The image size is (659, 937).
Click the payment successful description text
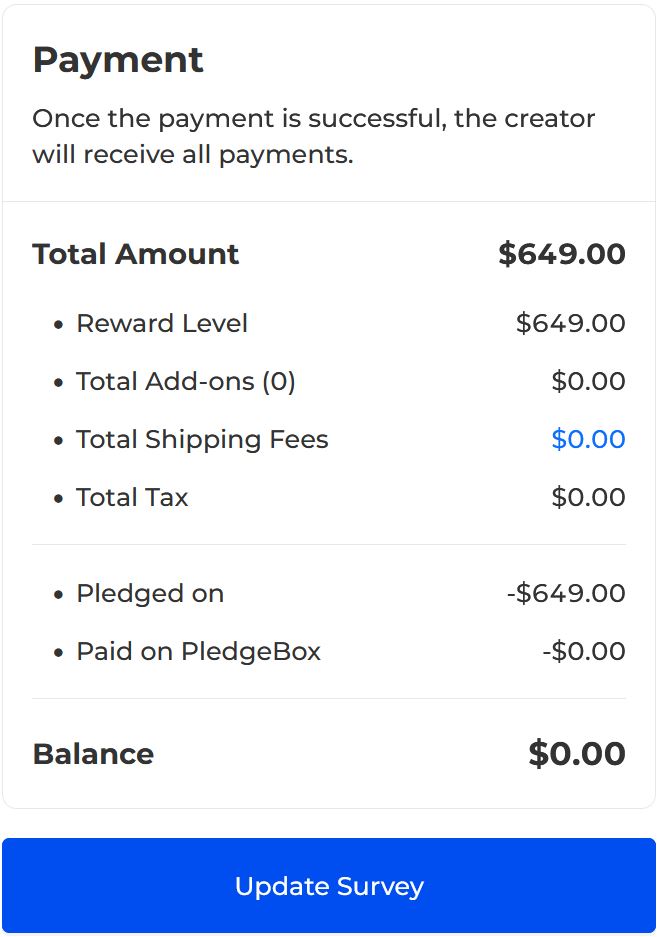pyautogui.click(x=313, y=136)
